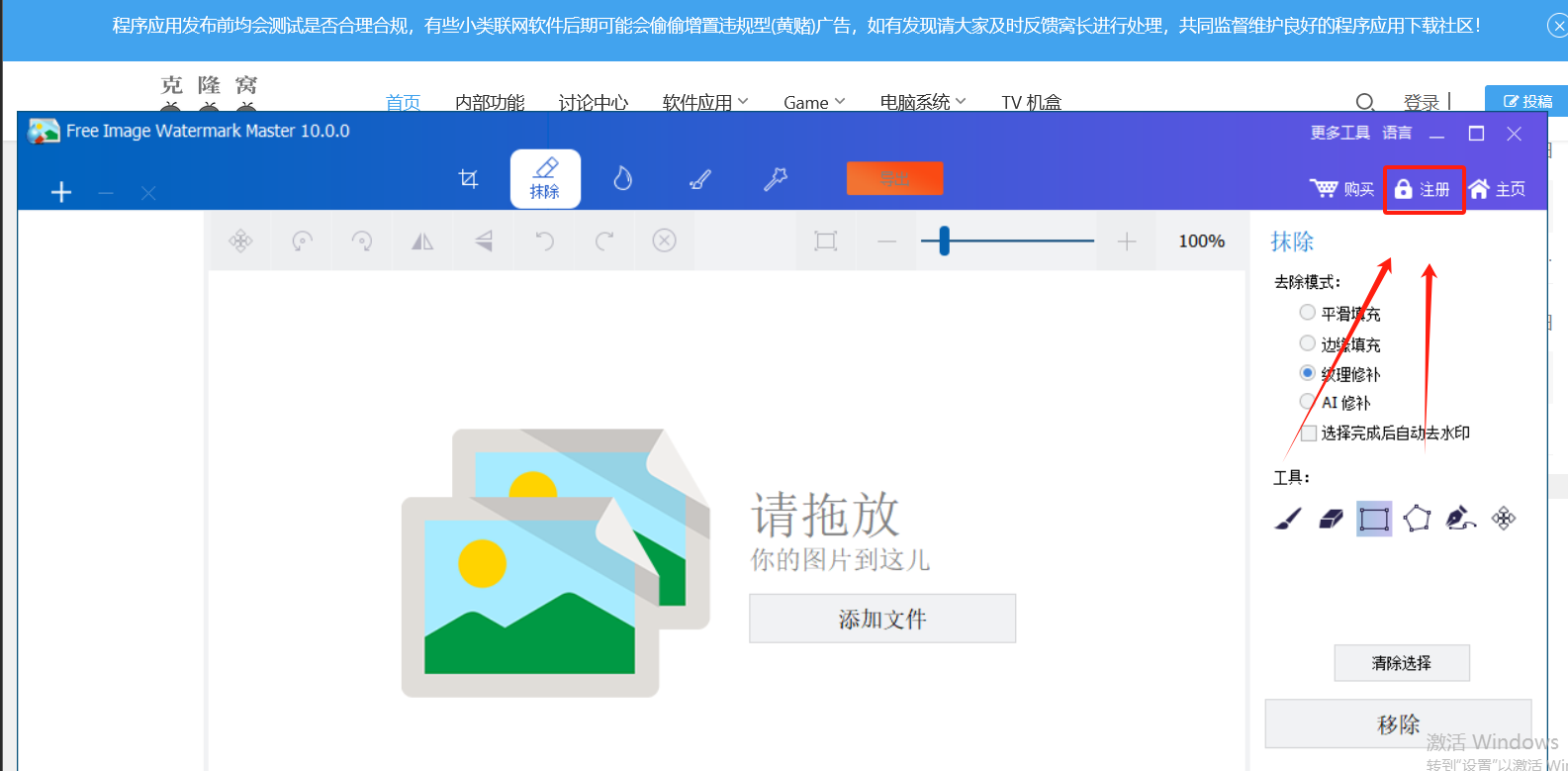Click the orange export button

coord(894,178)
